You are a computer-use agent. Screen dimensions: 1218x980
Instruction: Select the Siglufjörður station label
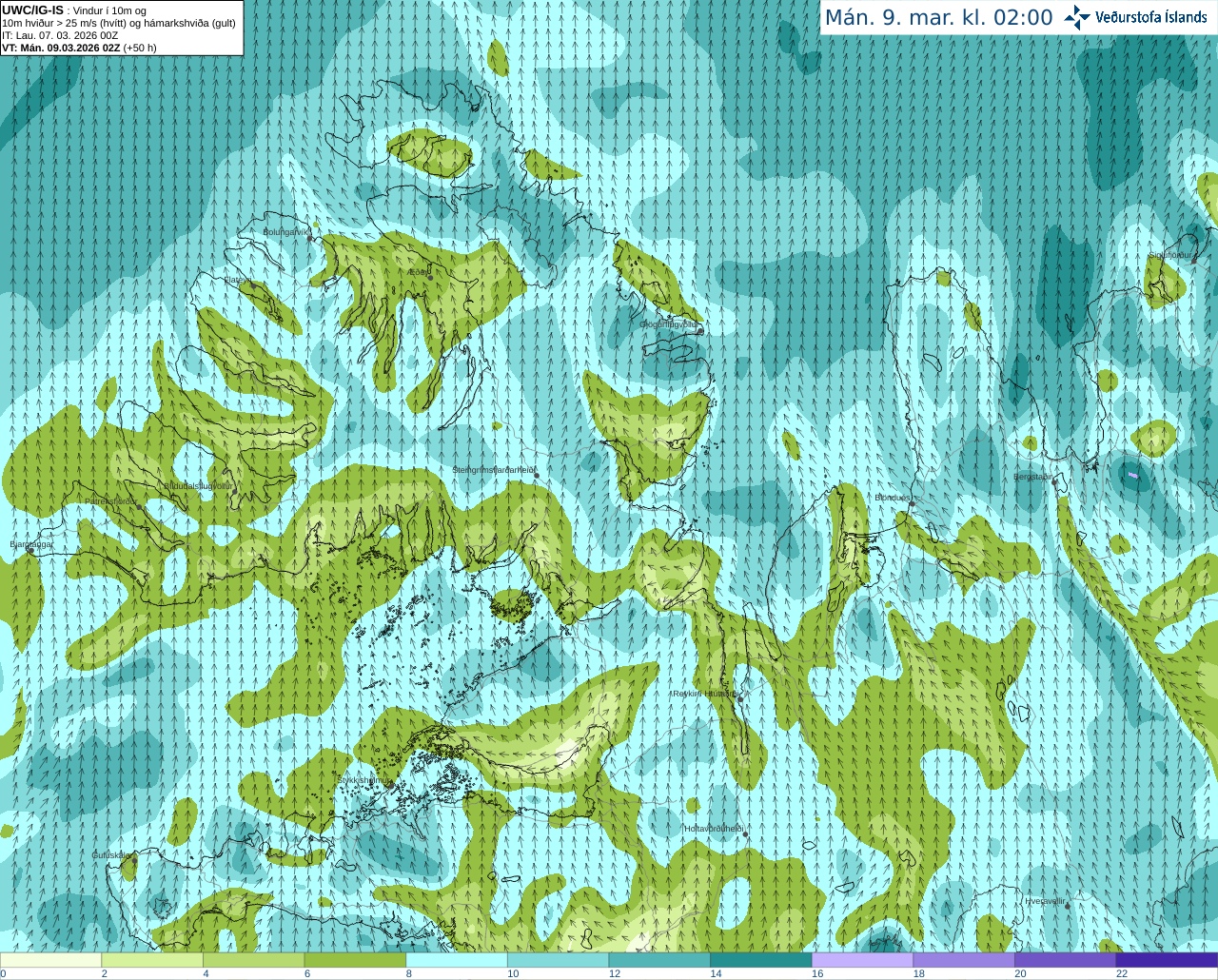(1169, 256)
